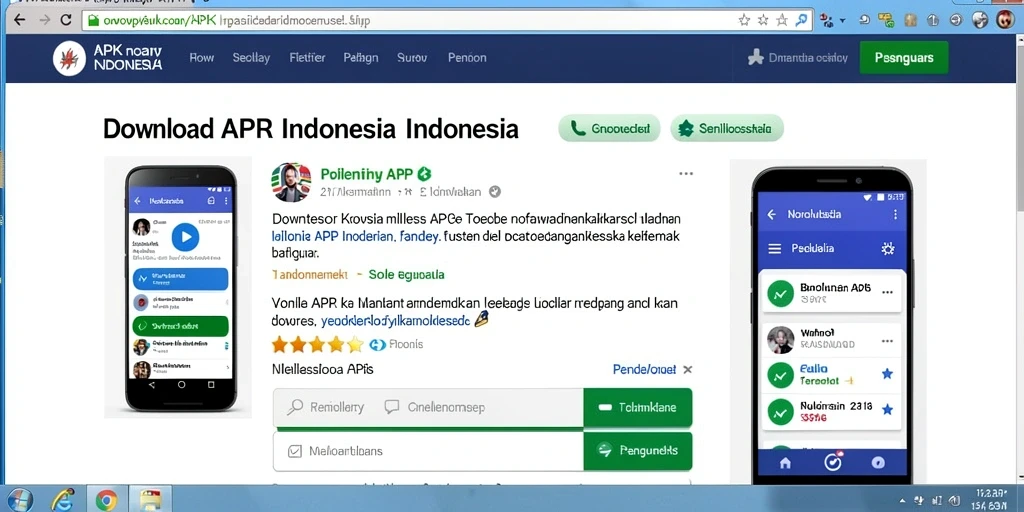Open the Fletfier menu item
The height and width of the screenshot is (512, 1024).
pyautogui.click(x=307, y=57)
